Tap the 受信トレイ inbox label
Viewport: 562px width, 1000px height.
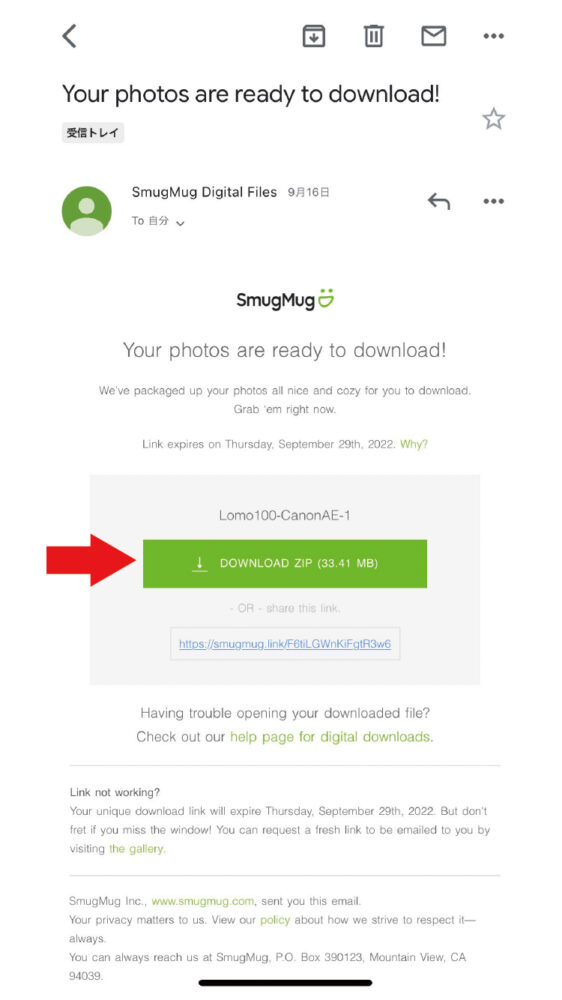pos(93,133)
